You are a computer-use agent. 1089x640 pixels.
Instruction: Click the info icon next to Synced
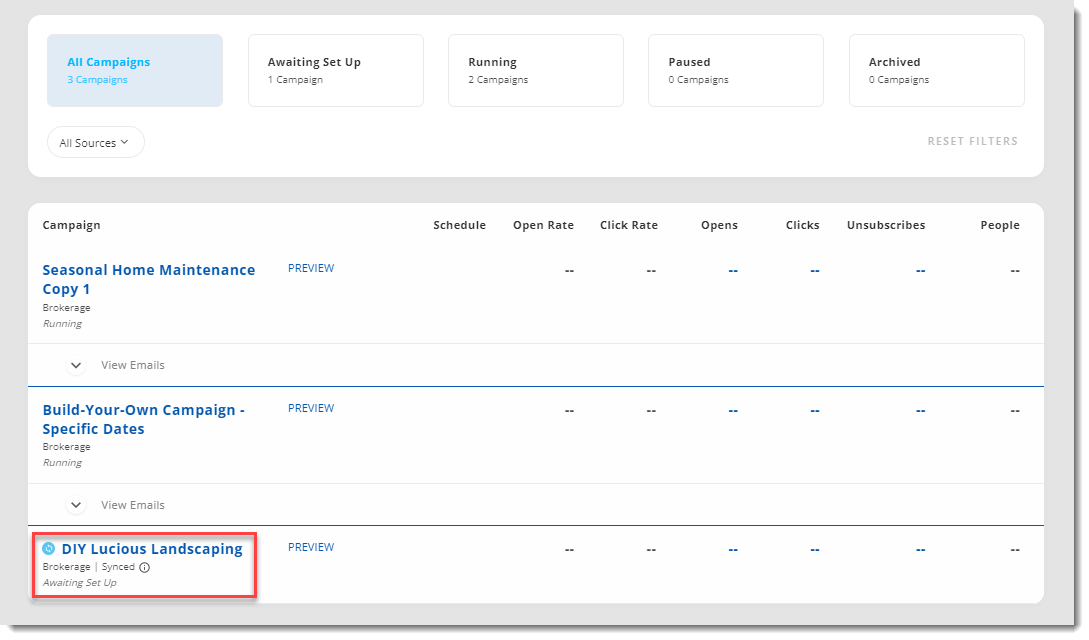(x=144, y=567)
